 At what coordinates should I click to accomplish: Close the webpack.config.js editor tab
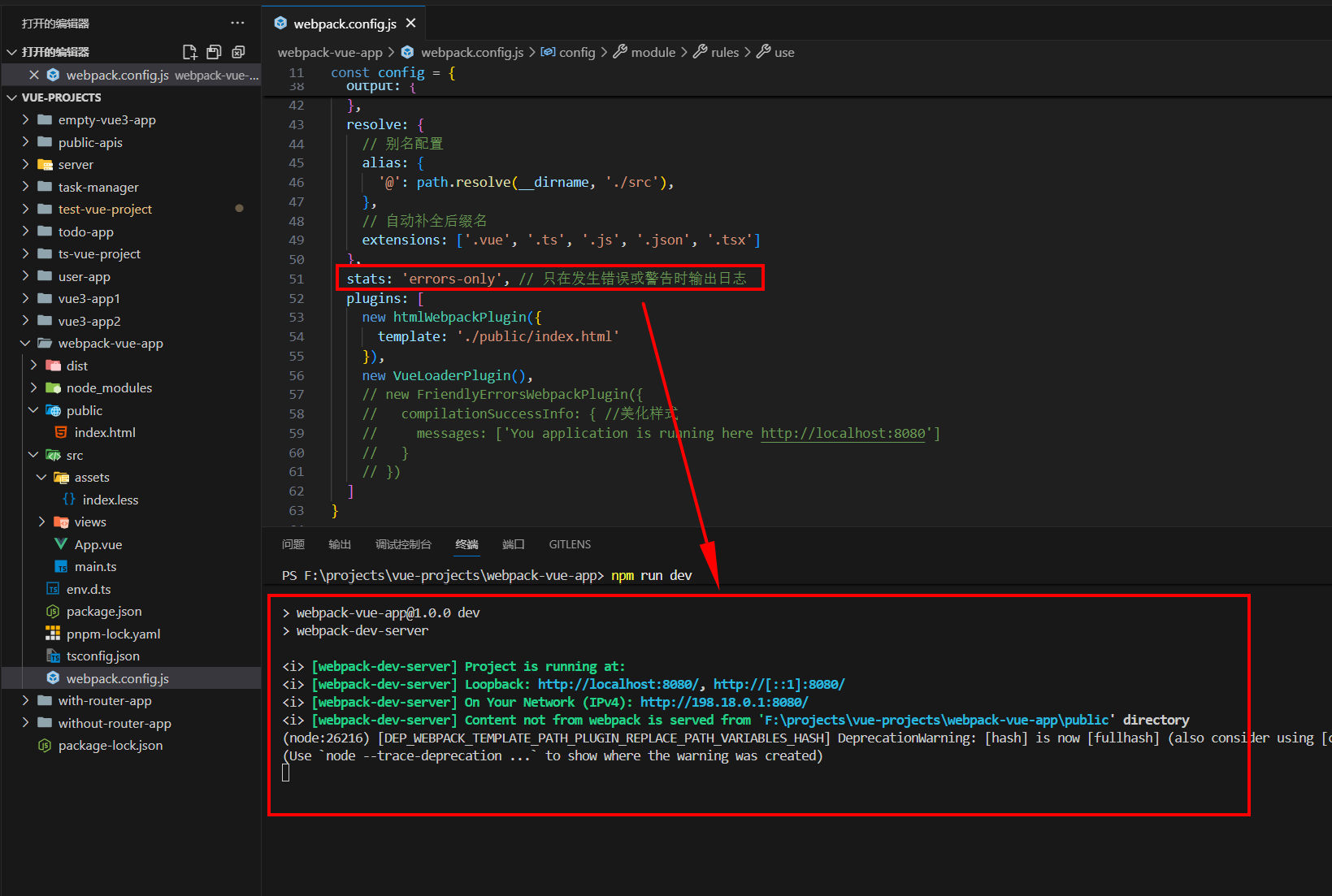pos(410,23)
